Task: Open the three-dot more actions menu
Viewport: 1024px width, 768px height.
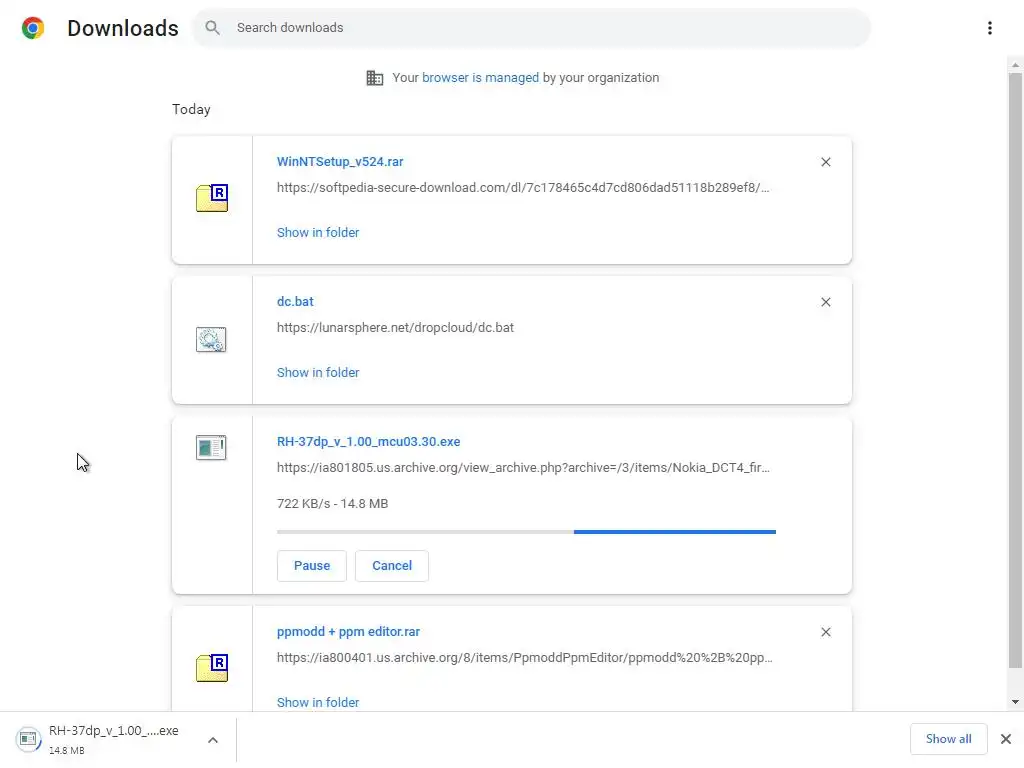Action: (989, 28)
